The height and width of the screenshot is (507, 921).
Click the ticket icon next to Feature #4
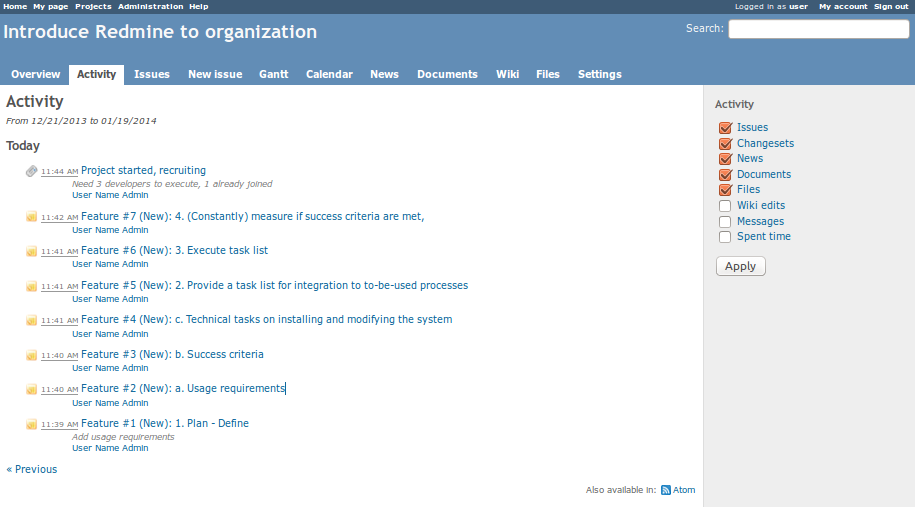[x=31, y=320]
